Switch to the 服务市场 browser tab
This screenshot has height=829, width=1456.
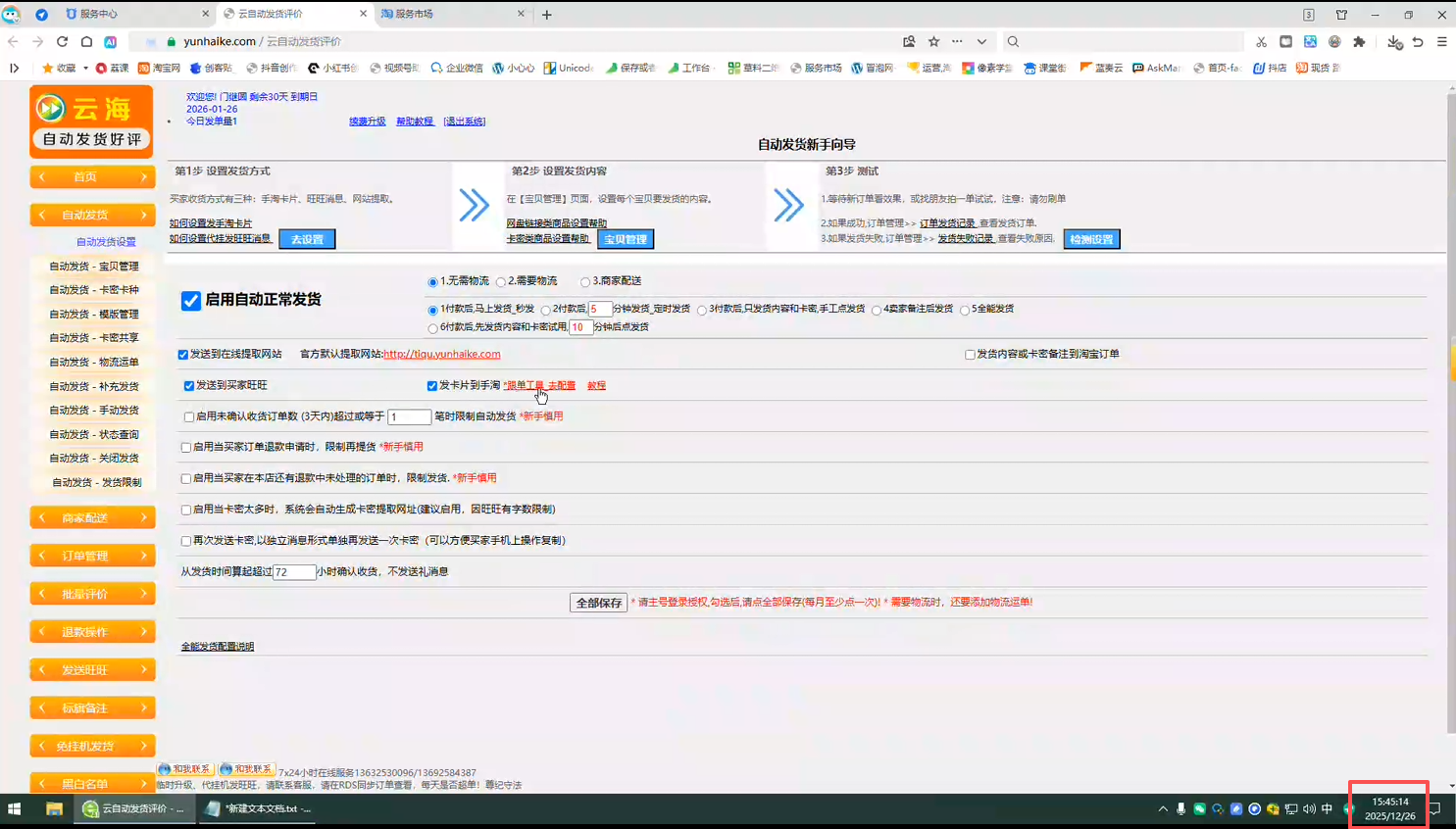click(x=451, y=14)
